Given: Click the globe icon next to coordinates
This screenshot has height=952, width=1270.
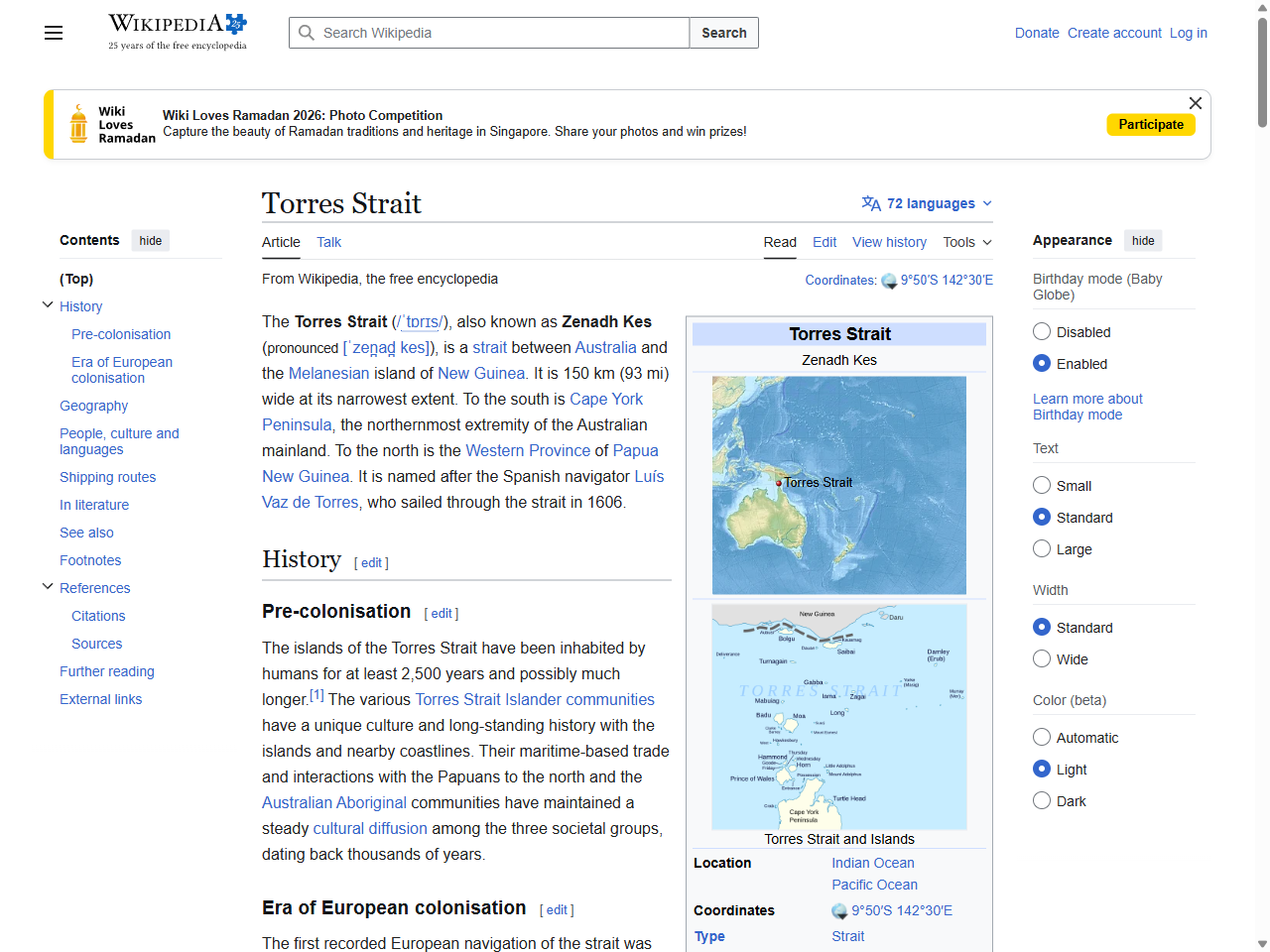Looking at the screenshot, I should pyautogui.click(x=889, y=281).
